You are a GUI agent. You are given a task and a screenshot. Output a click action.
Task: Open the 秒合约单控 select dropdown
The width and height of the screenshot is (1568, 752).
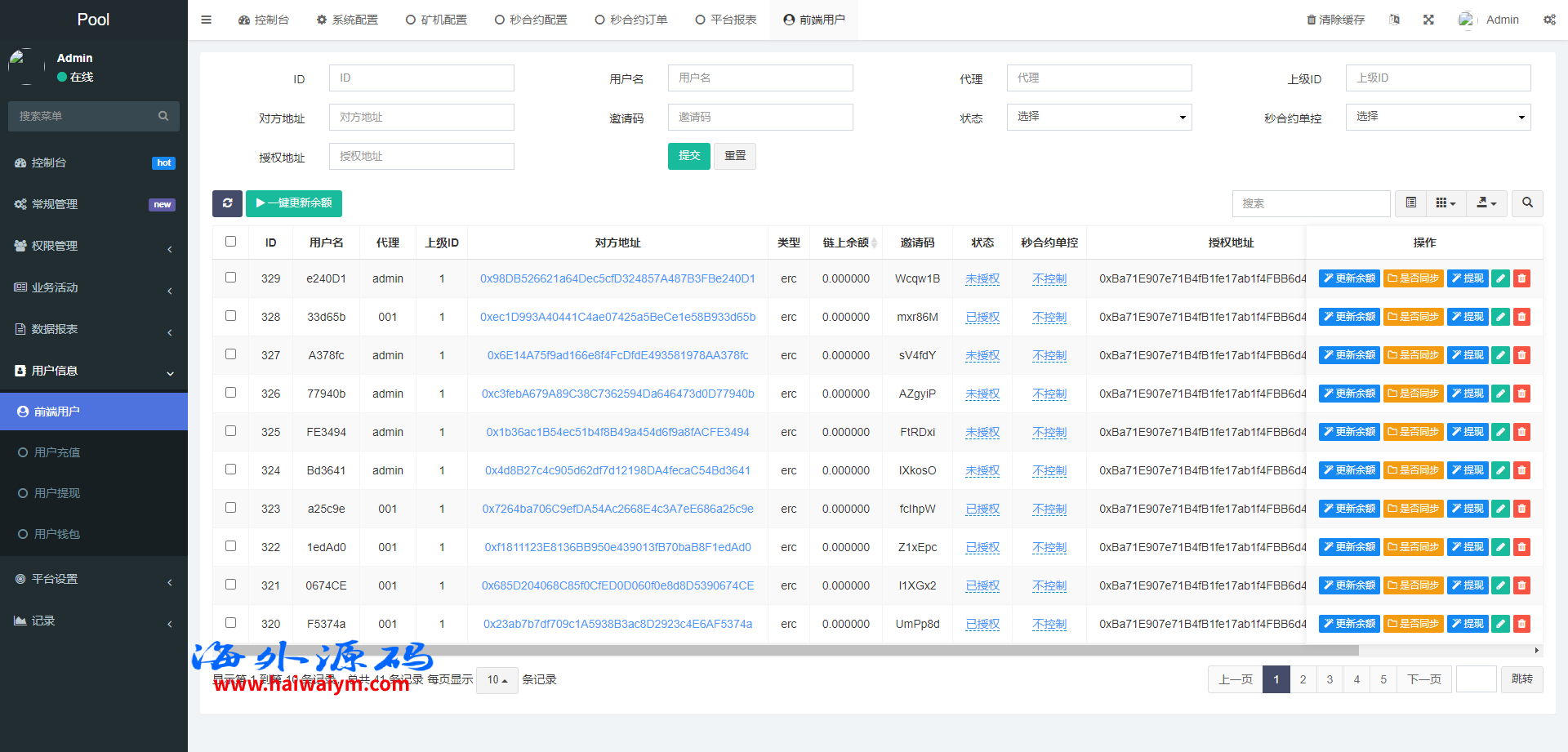click(1437, 117)
